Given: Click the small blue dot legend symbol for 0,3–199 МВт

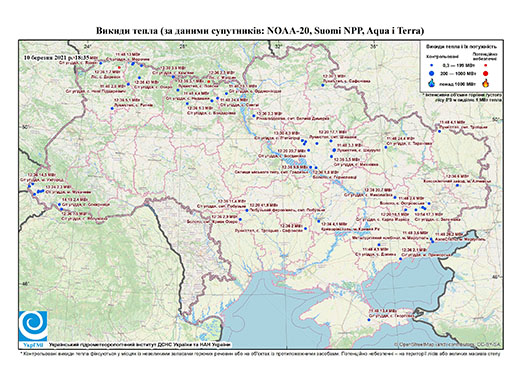Looking at the screenshot, I should (x=431, y=66).
